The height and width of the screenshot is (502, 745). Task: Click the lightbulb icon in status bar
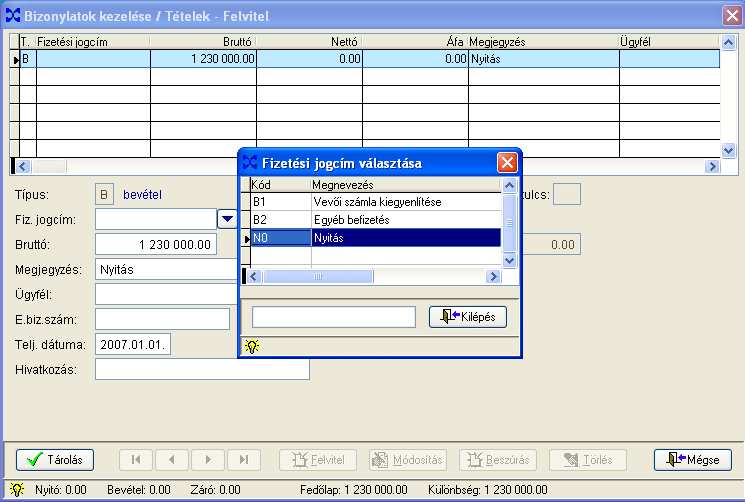(17, 489)
